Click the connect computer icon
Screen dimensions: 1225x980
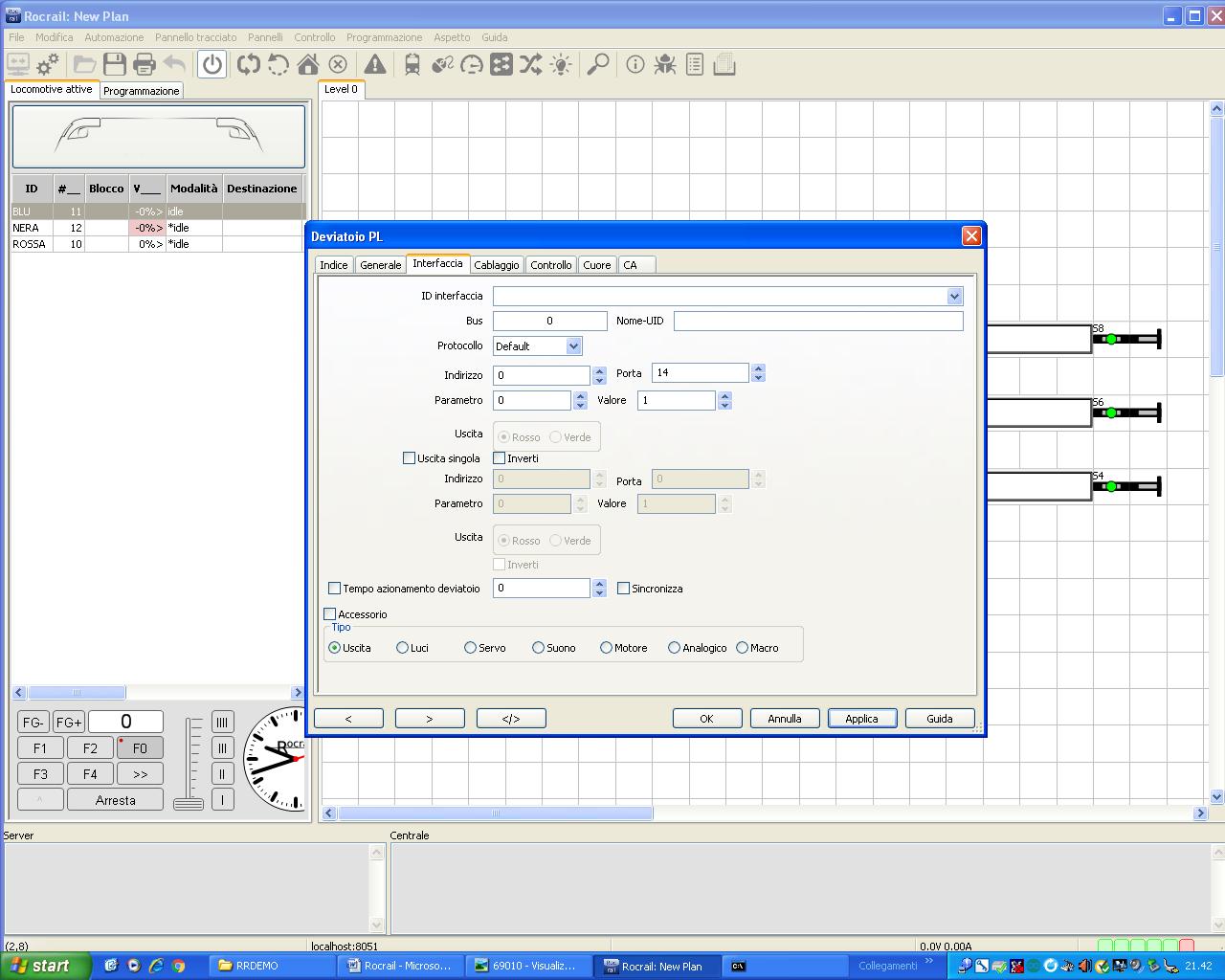[17, 64]
